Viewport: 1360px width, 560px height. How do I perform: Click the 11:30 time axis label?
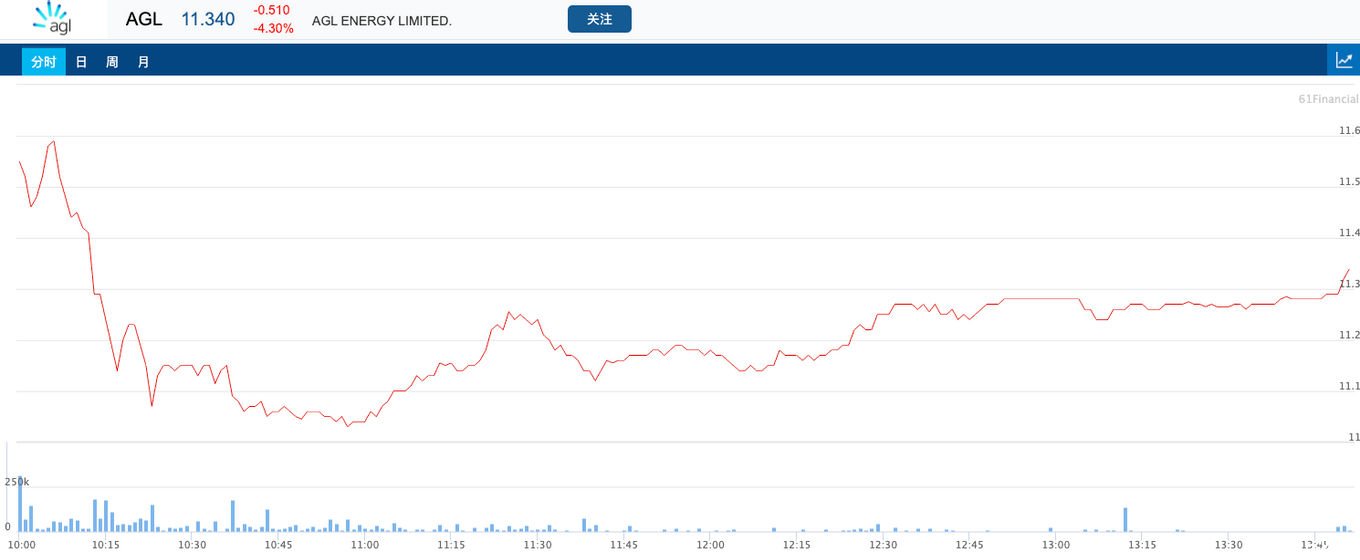point(538,545)
